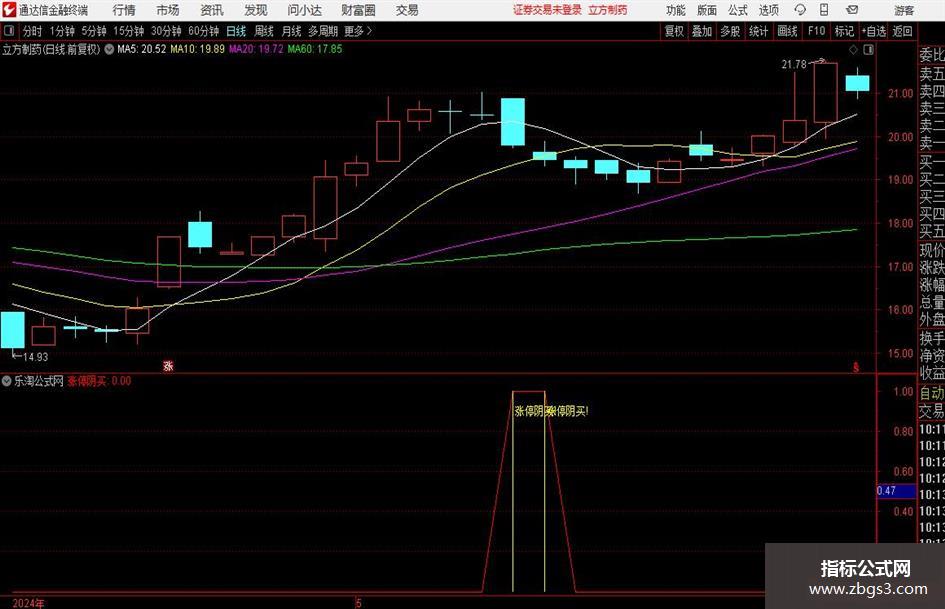The height and width of the screenshot is (609, 945).
Task: Switch to 30分钟 period tab
Action: point(166,31)
